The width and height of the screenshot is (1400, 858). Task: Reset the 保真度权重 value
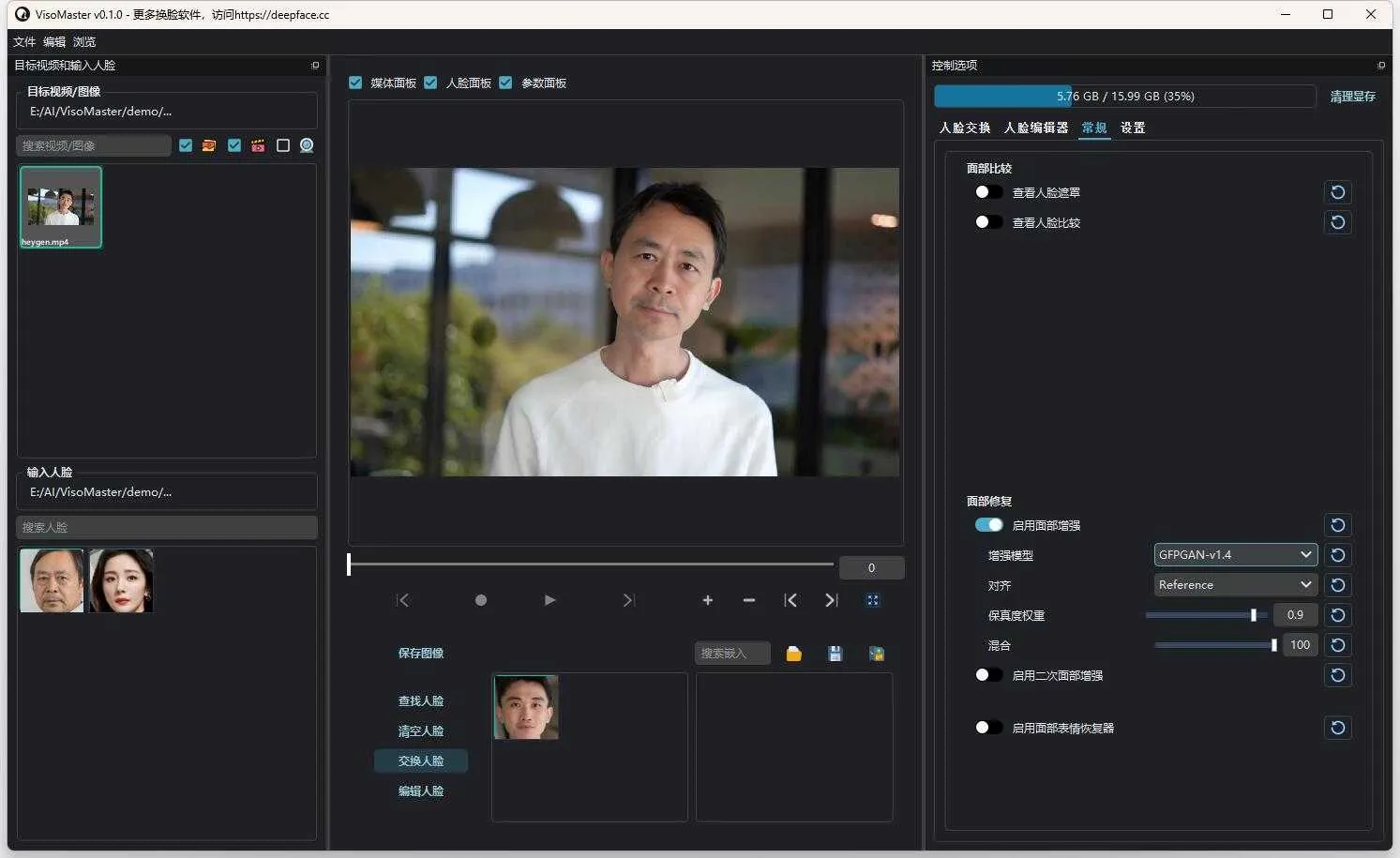pos(1338,615)
